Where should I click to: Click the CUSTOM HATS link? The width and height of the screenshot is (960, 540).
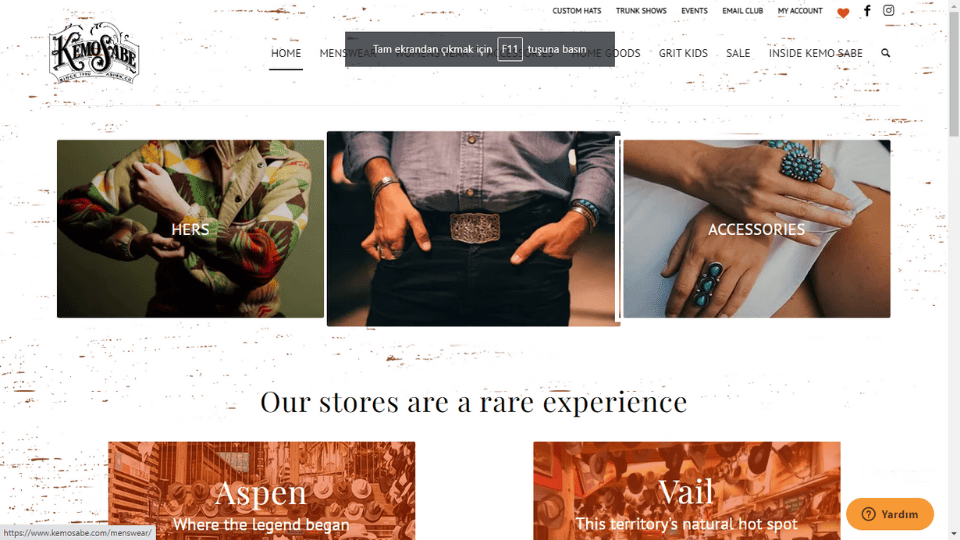click(x=577, y=11)
